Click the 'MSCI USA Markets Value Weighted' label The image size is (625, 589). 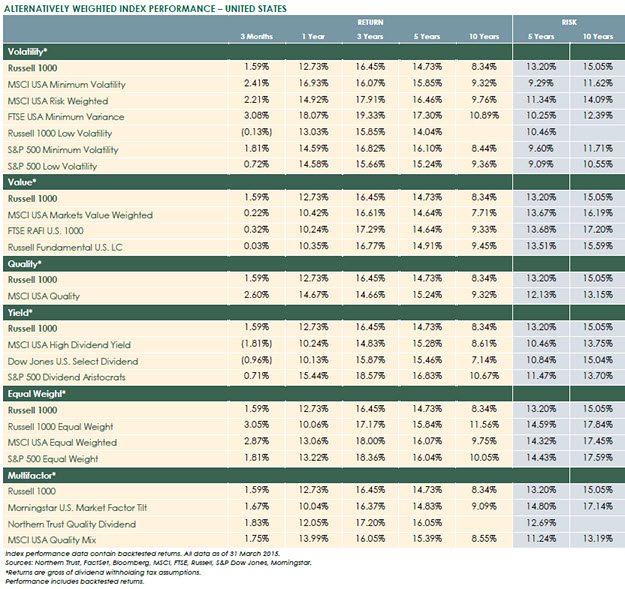pos(80,215)
